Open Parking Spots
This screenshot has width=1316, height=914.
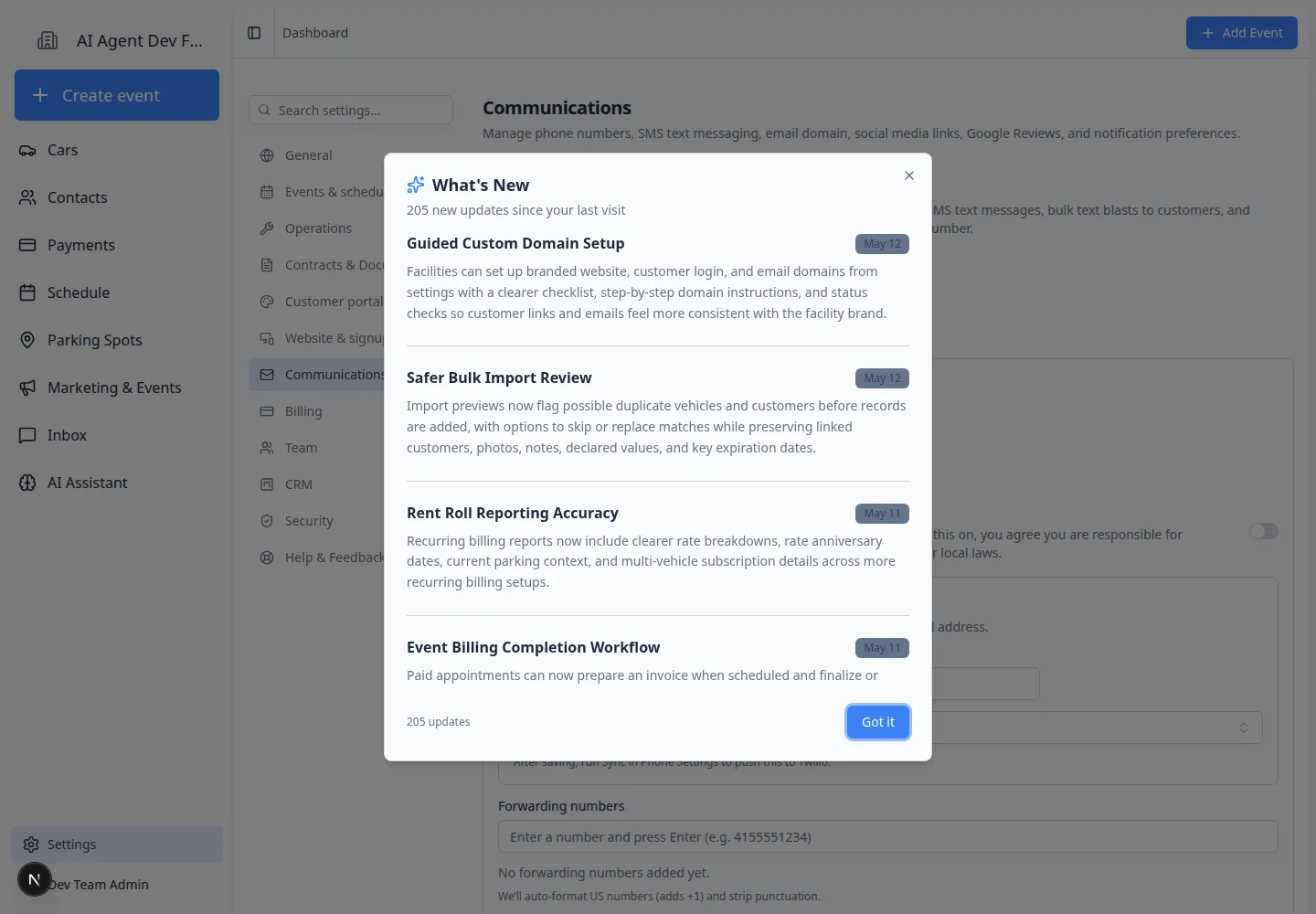(x=117, y=340)
